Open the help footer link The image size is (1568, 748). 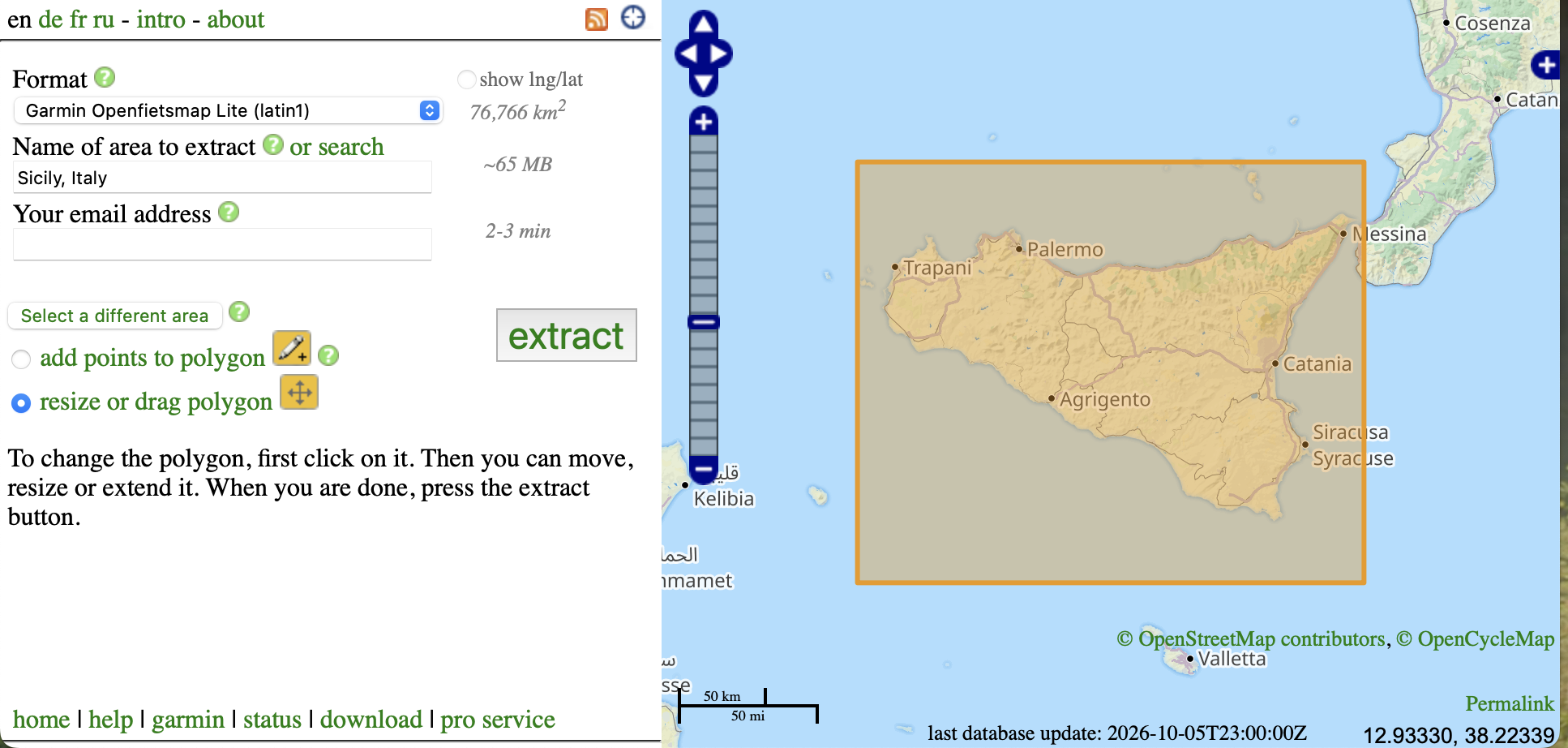(x=111, y=720)
